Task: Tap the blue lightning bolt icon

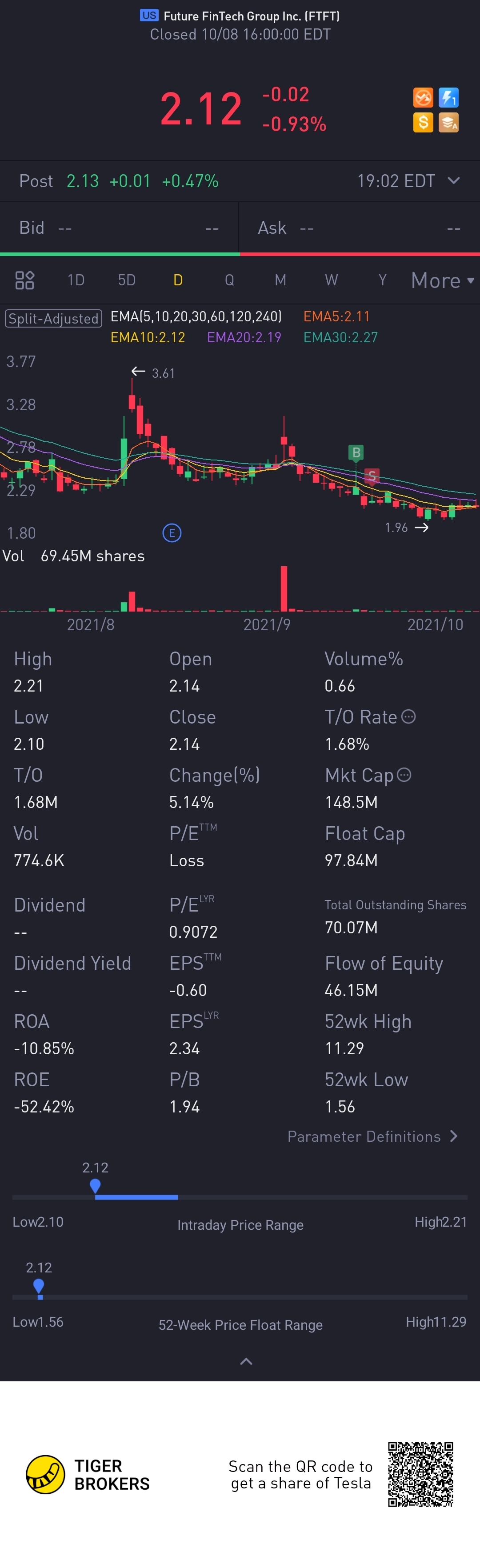Action: click(x=448, y=97)
